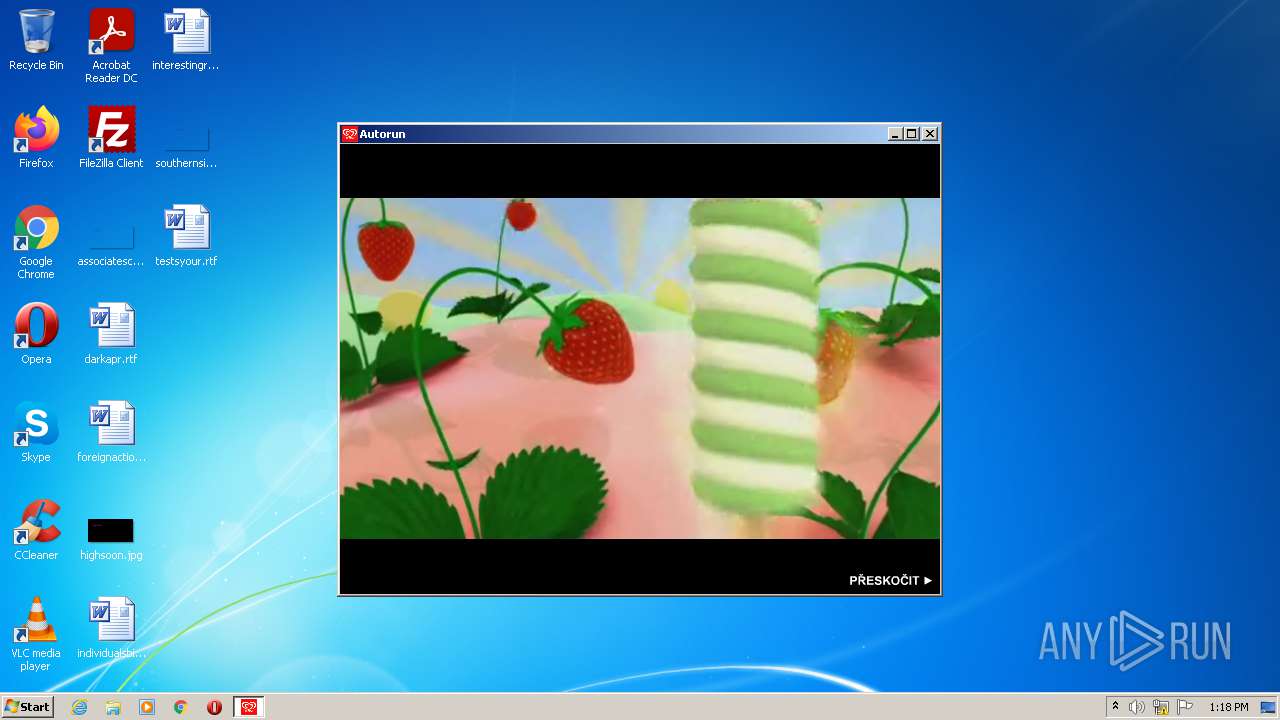Viewport: 1280px width, 720px height.
Task: Click the Autorun window title icon
Action: (x=350, y=134)
